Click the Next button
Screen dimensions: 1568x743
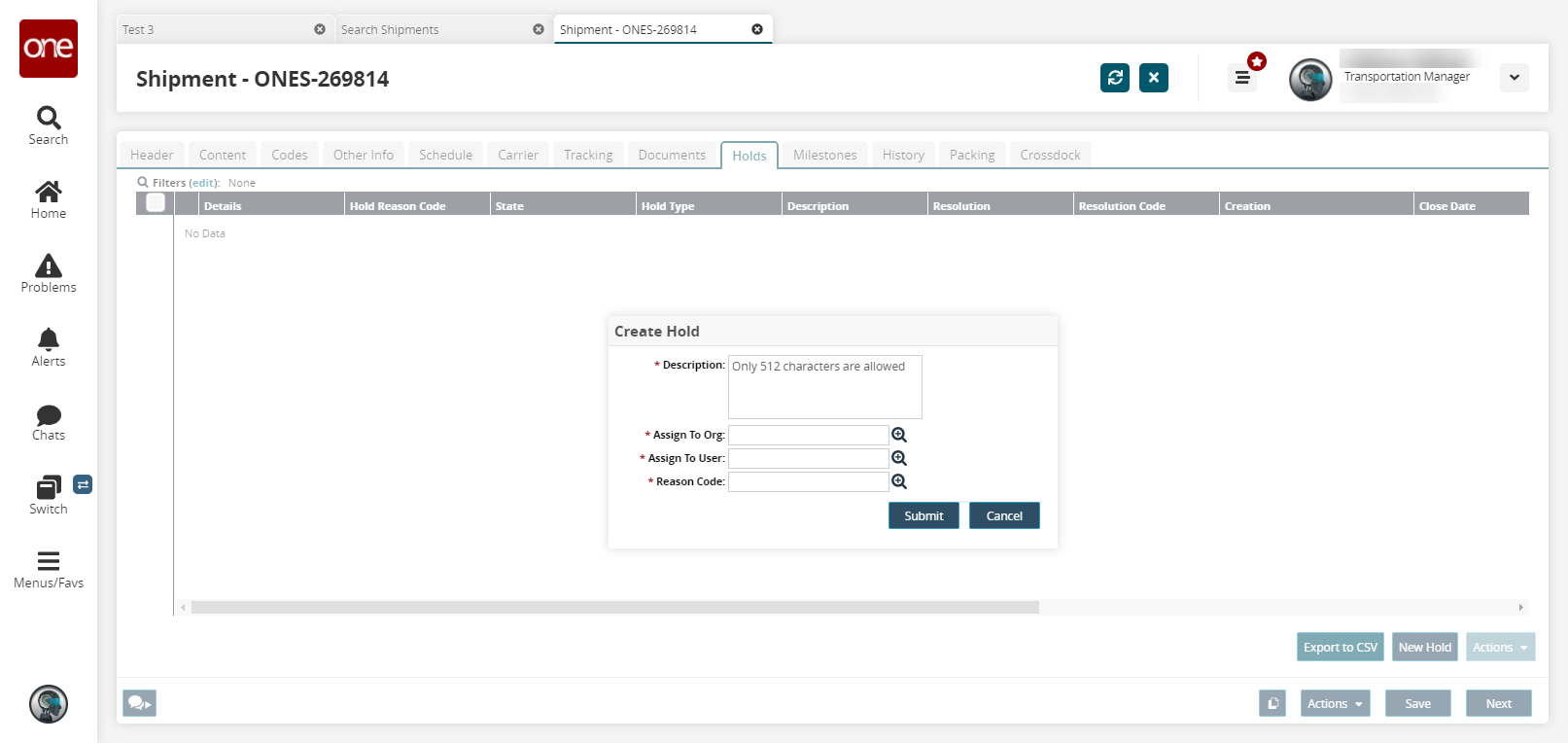[x=1499, y=703]
